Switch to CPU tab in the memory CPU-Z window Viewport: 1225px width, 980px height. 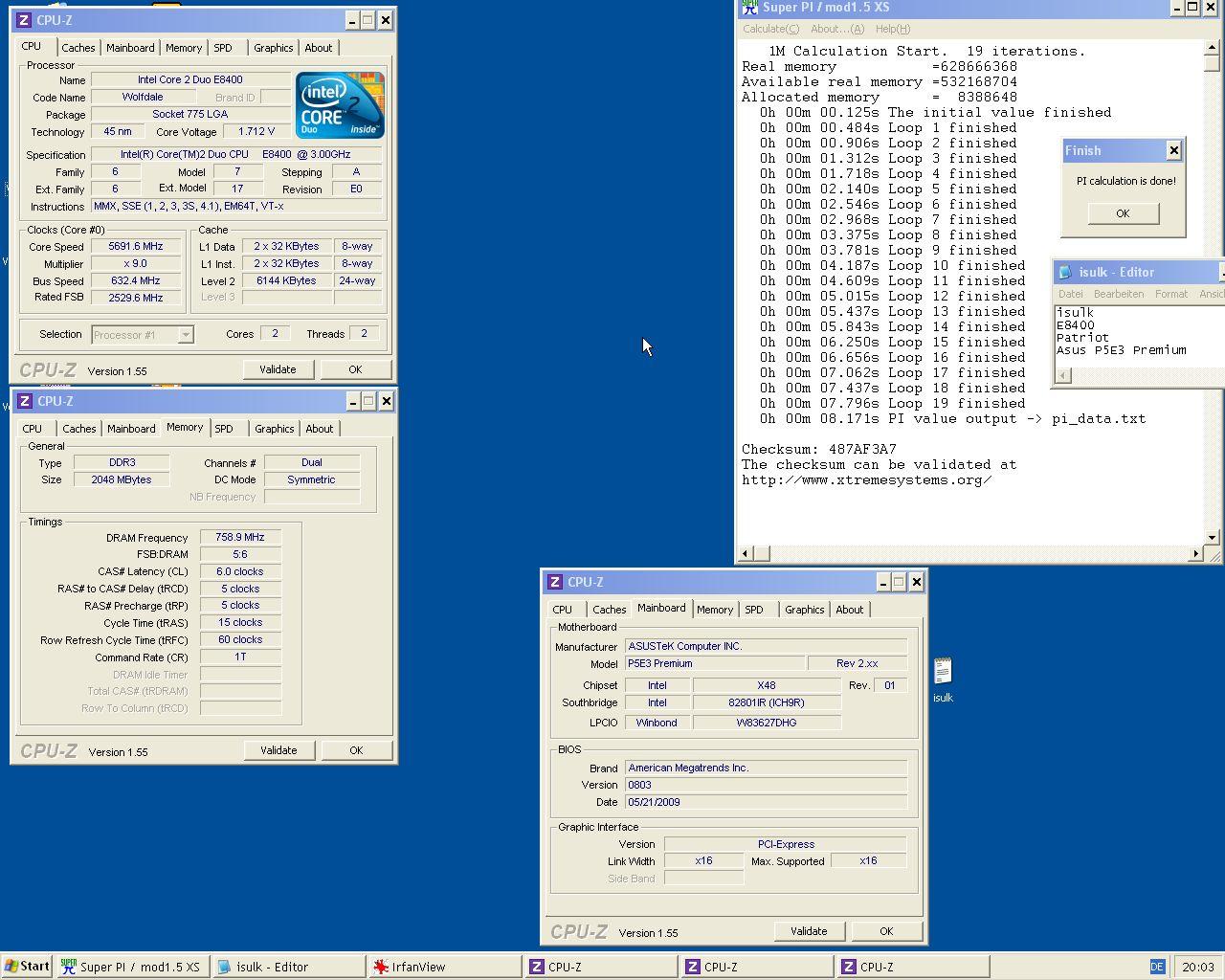[x=33, y=429]
